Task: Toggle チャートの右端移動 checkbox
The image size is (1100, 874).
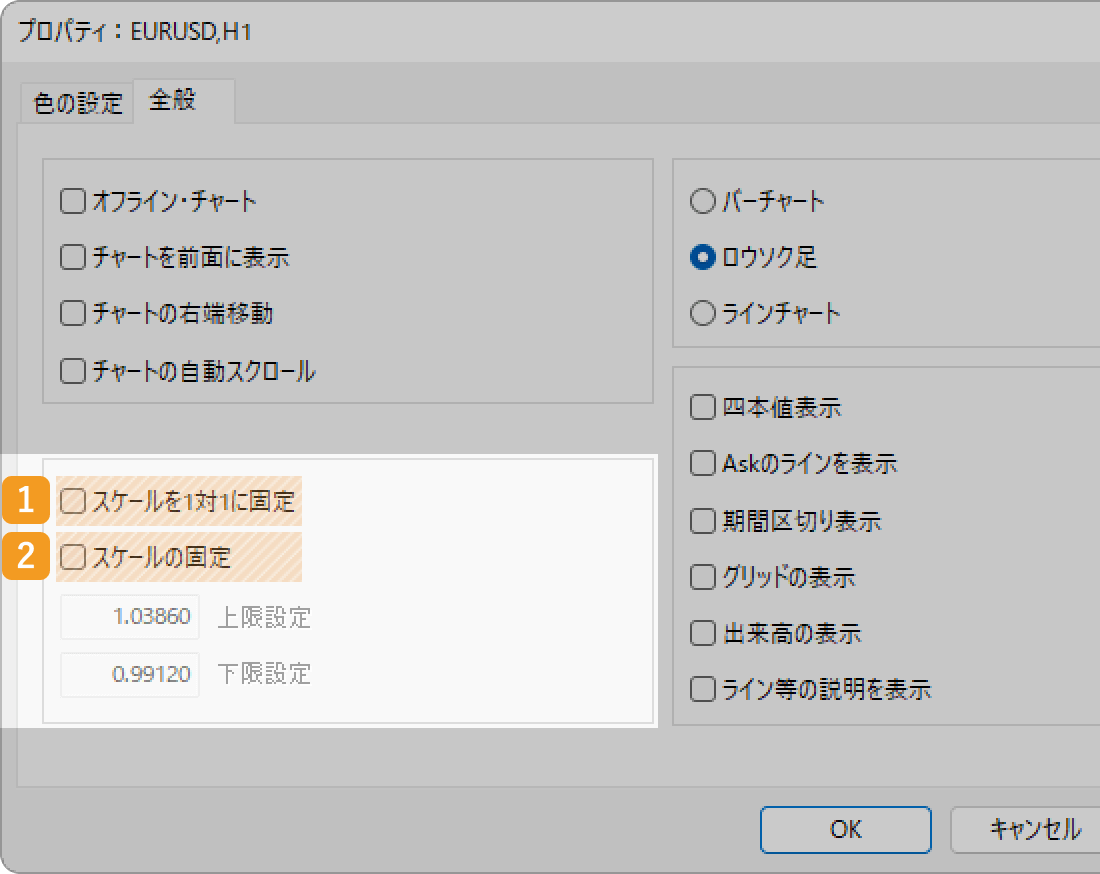Action: click(73, 314)
